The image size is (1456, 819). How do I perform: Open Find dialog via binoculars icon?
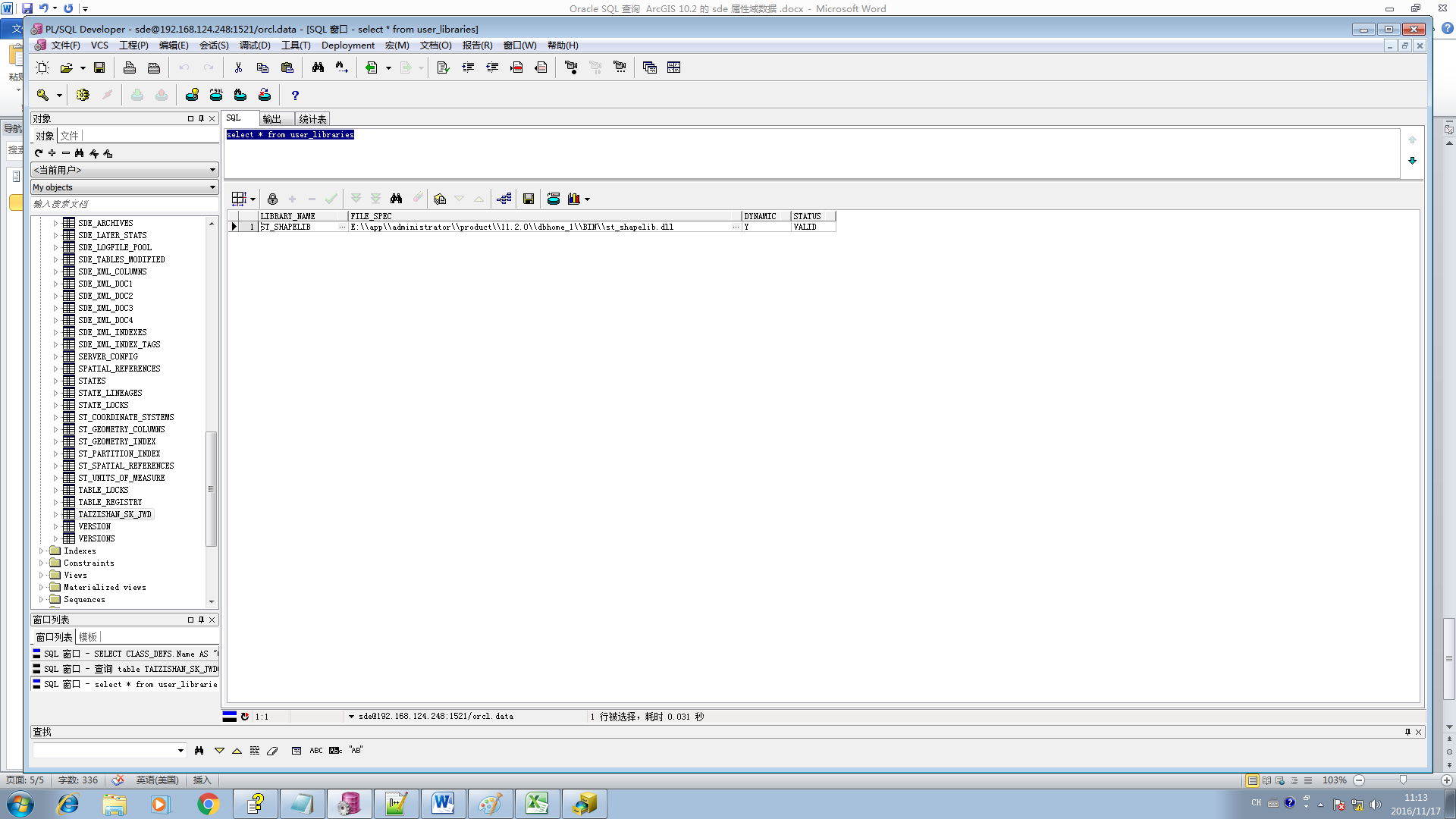pyautogui.click(x=318, y=67)
